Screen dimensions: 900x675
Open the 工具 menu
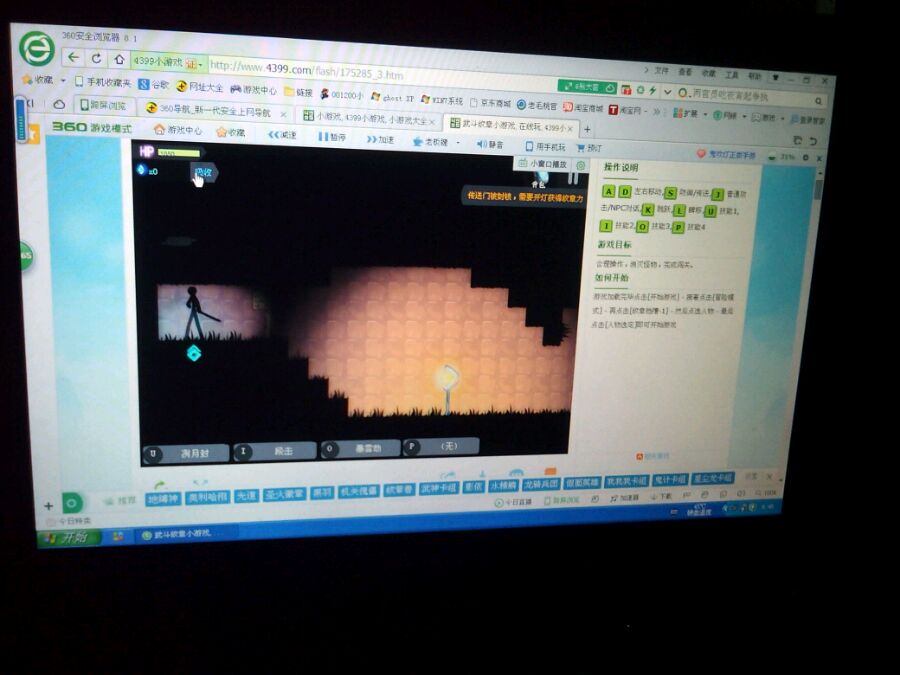pyautogui.click(x=731, y=75)
